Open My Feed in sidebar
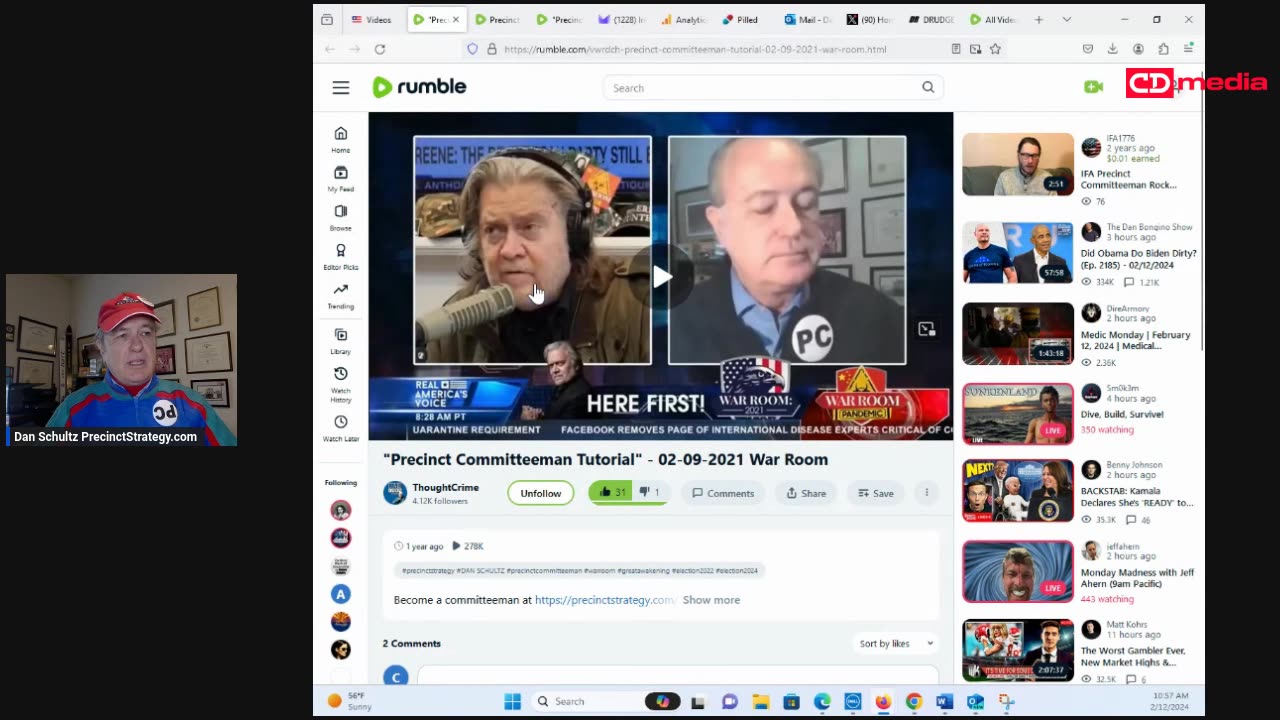The image size is (1280, 720). (x=341, y=178)
